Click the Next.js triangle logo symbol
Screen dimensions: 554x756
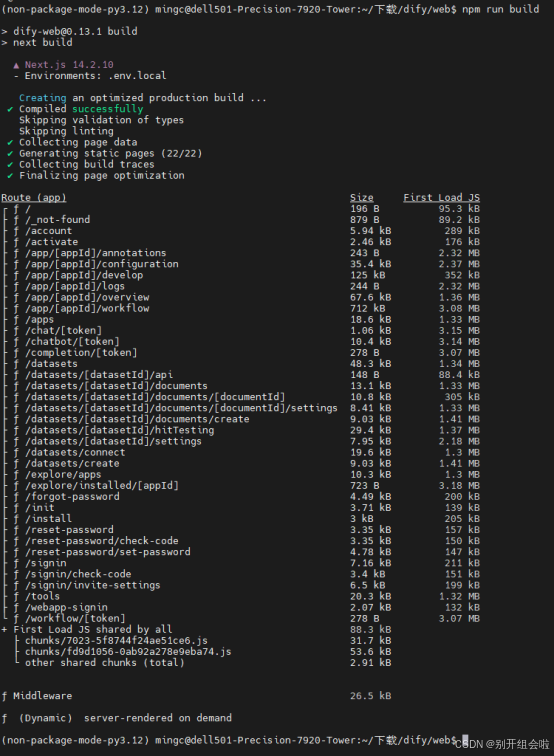coord(16,65)
